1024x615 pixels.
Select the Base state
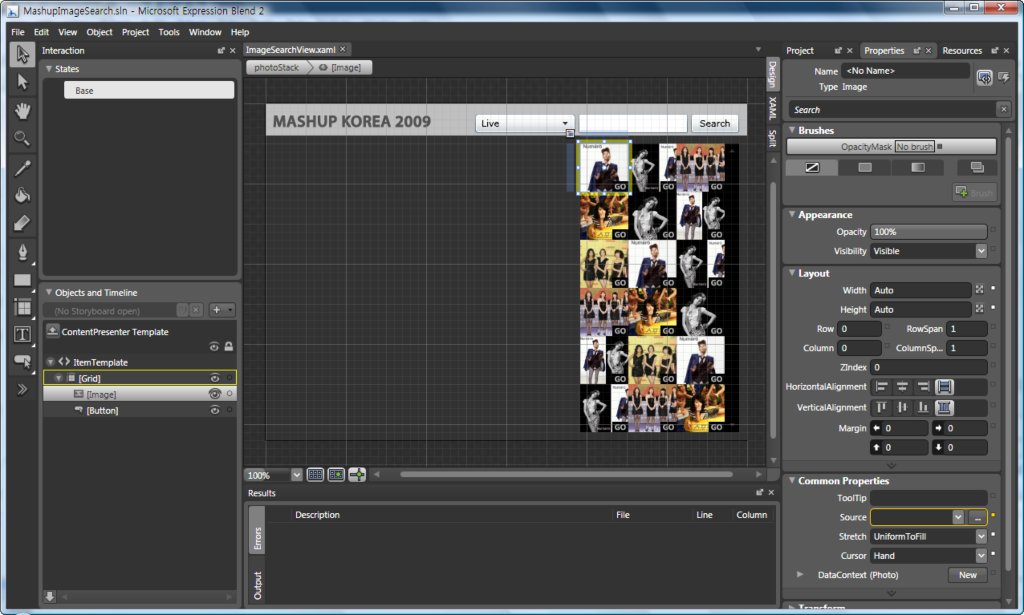point(149,90)
